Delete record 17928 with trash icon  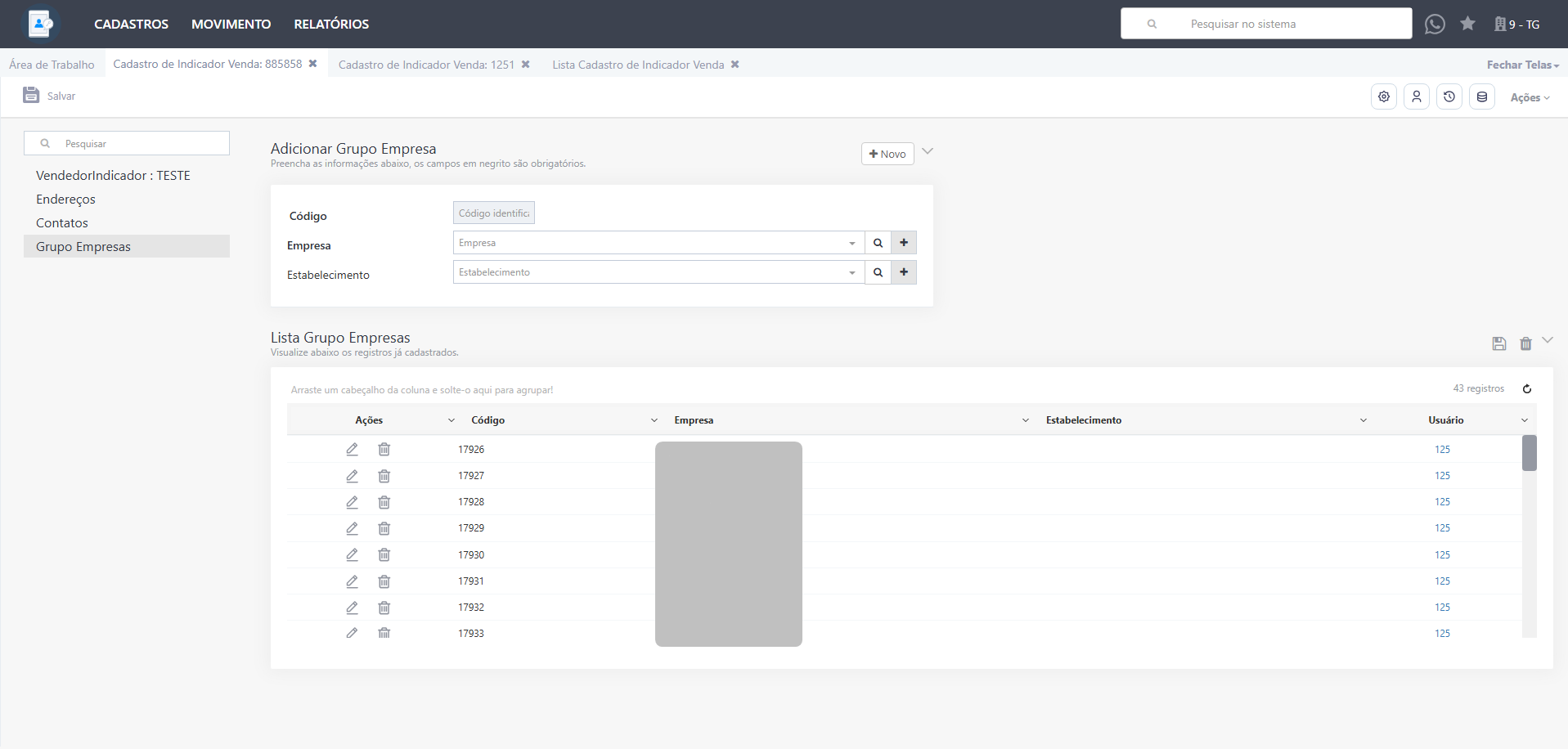[384, 501]
